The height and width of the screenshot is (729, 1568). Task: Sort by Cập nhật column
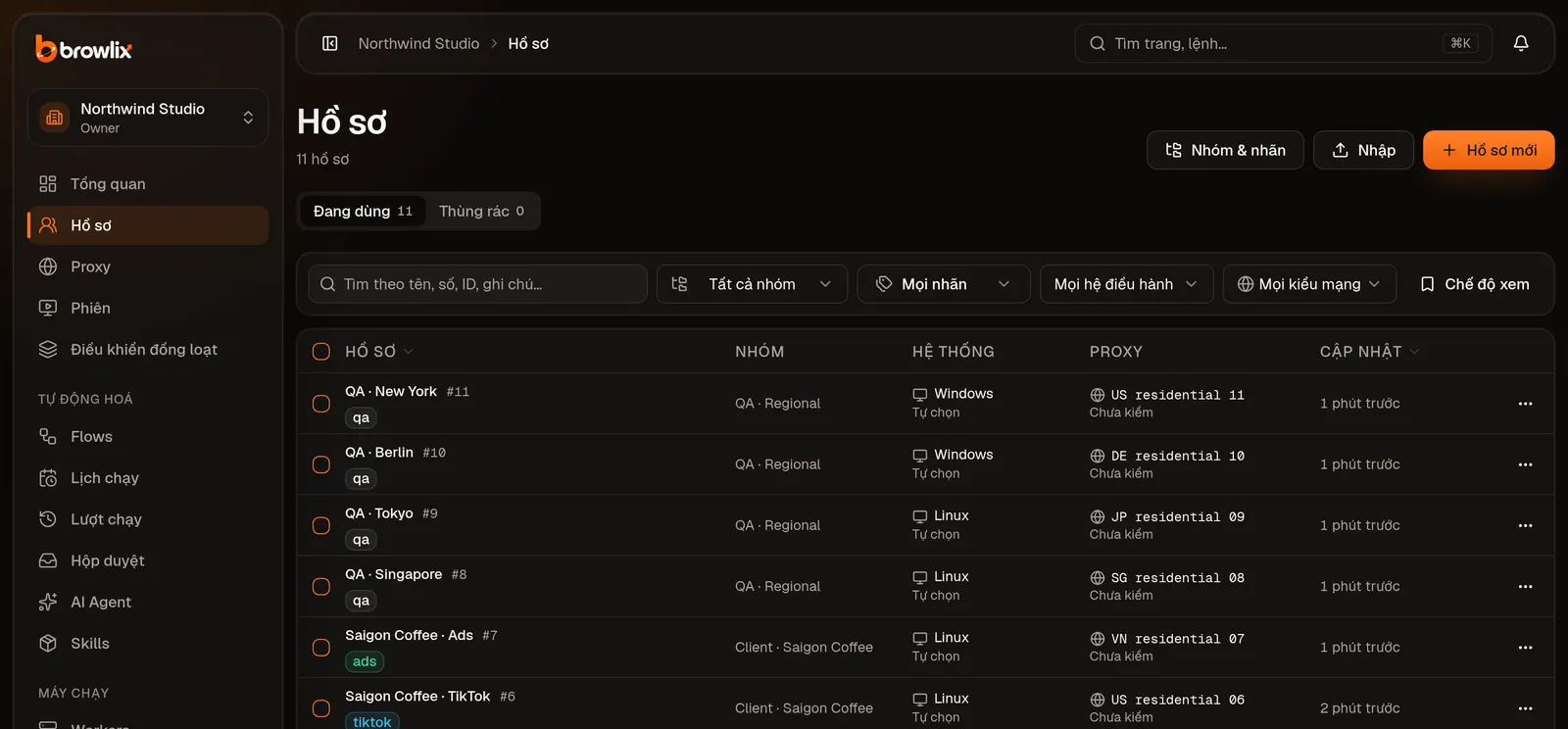pyautogui.click(x=1369, y=352)
